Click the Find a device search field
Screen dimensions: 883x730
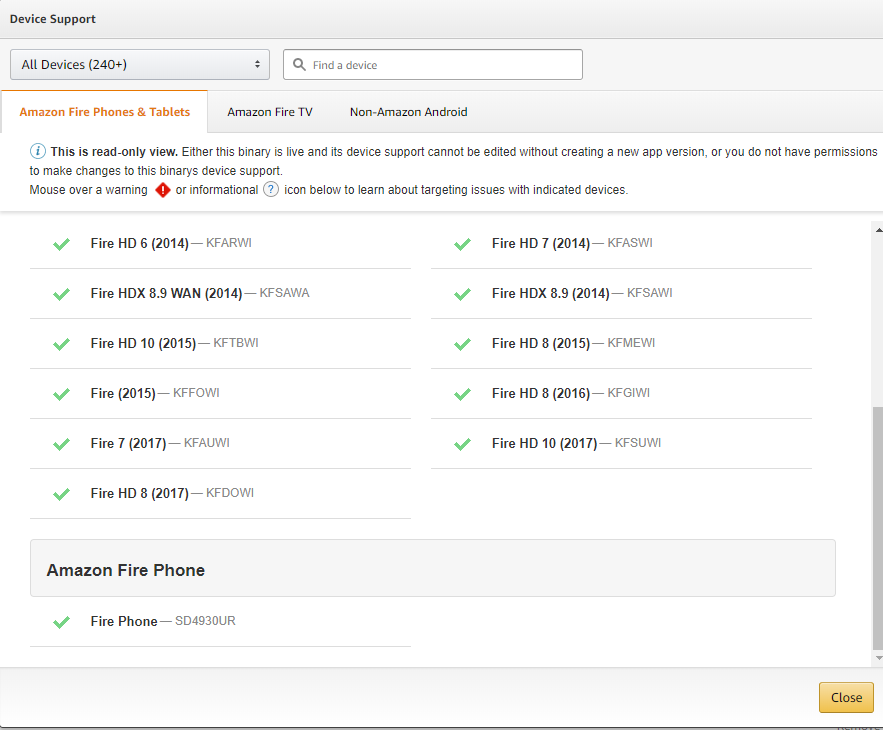point(440,65)
